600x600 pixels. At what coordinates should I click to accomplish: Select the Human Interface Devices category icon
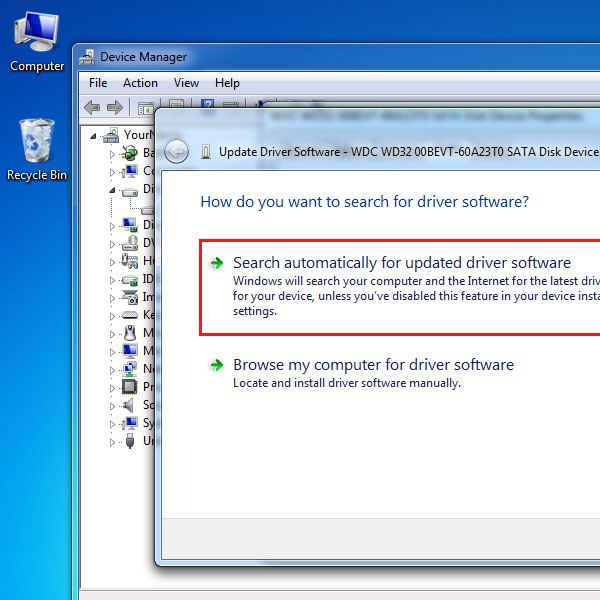pos(129,261)
